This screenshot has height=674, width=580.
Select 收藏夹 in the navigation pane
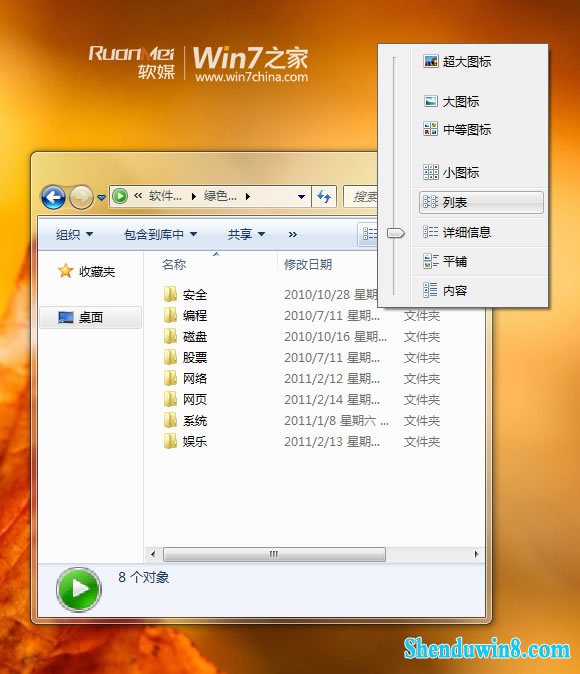click(x=87, y=271)
